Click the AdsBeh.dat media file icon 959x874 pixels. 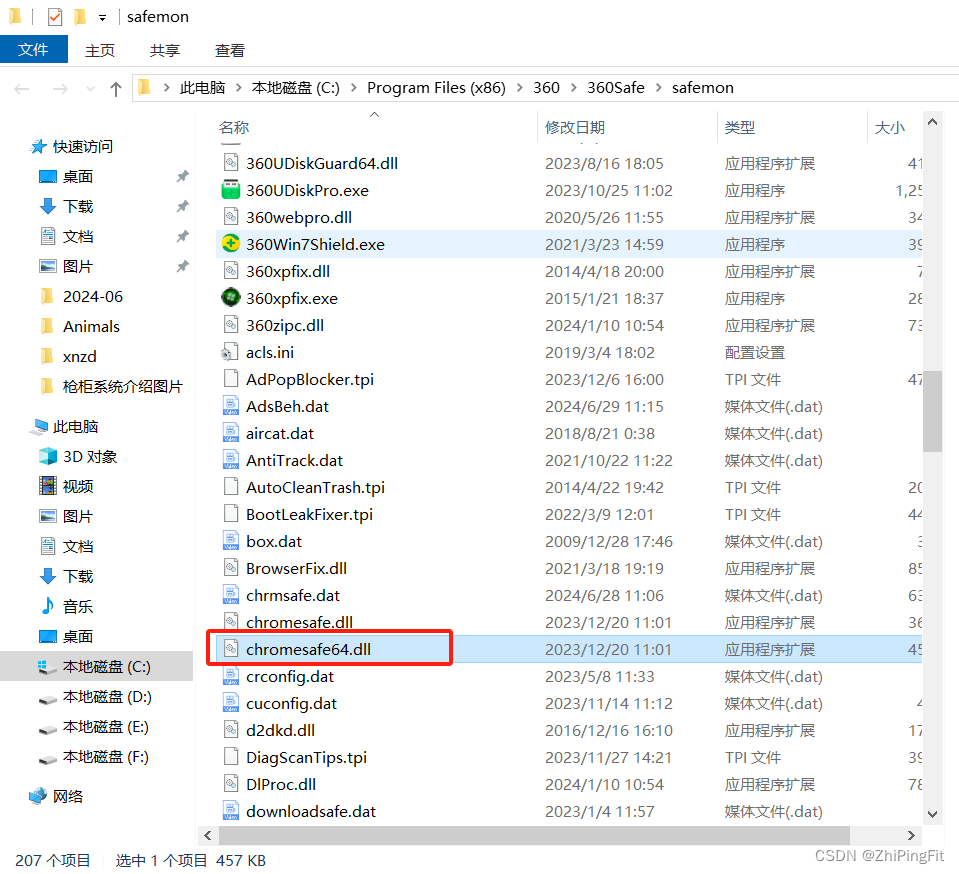[x=231, y=406]
